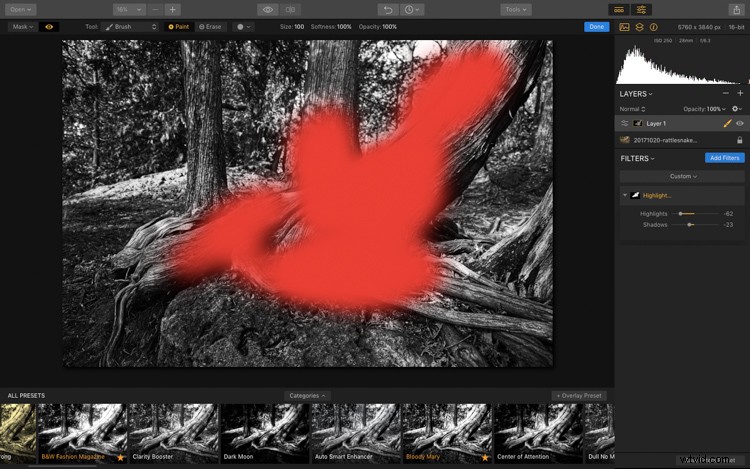Open the Custom workspace dropdown
750x469 pixels.
[x=683, y=176]
